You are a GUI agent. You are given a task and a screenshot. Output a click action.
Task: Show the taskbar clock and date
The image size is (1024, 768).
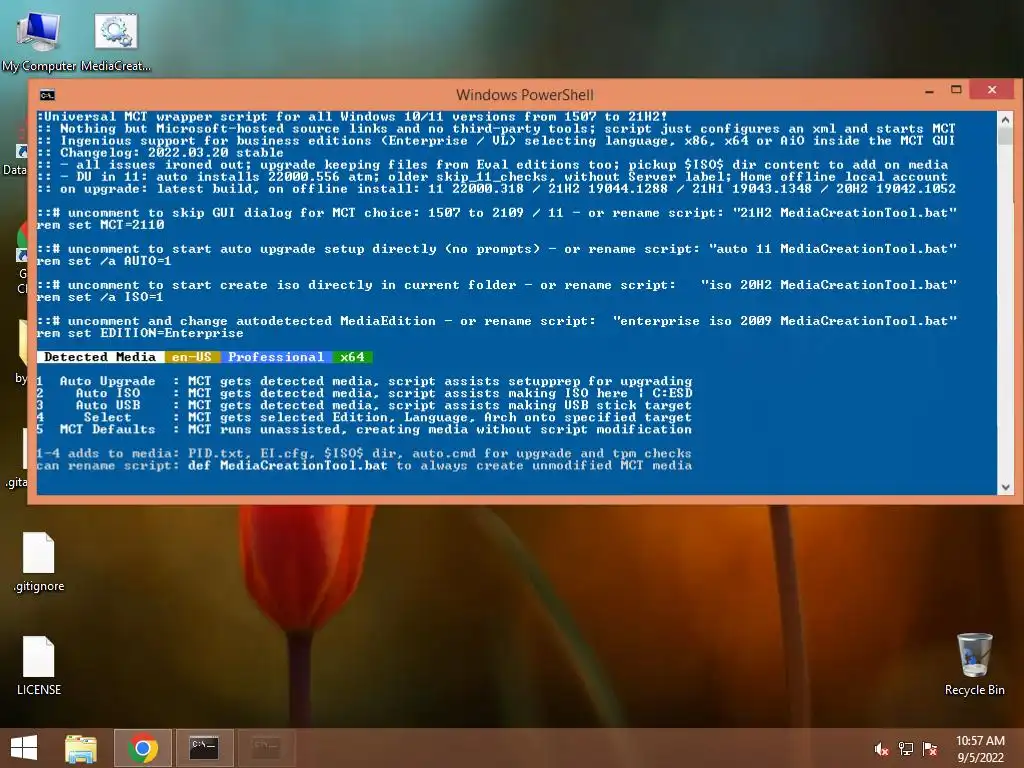[x=980, y=749]
